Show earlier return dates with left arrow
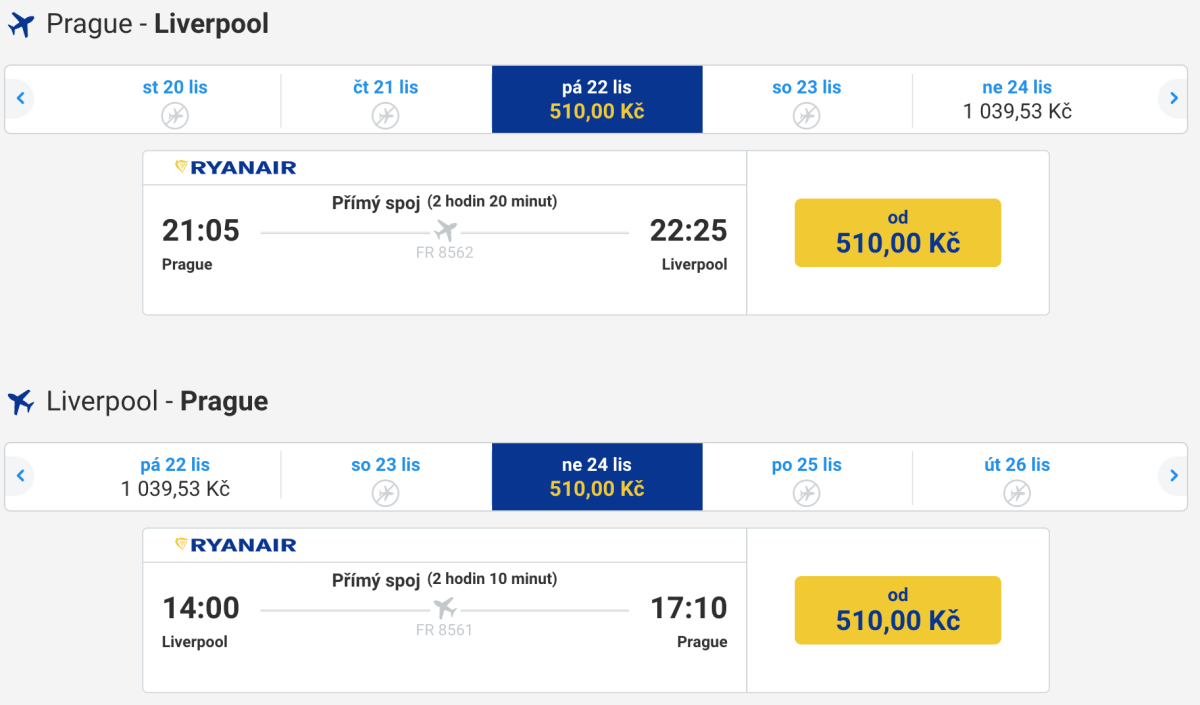The width and height of the screenshot is (1200, 705). click(x=20, y=476)
